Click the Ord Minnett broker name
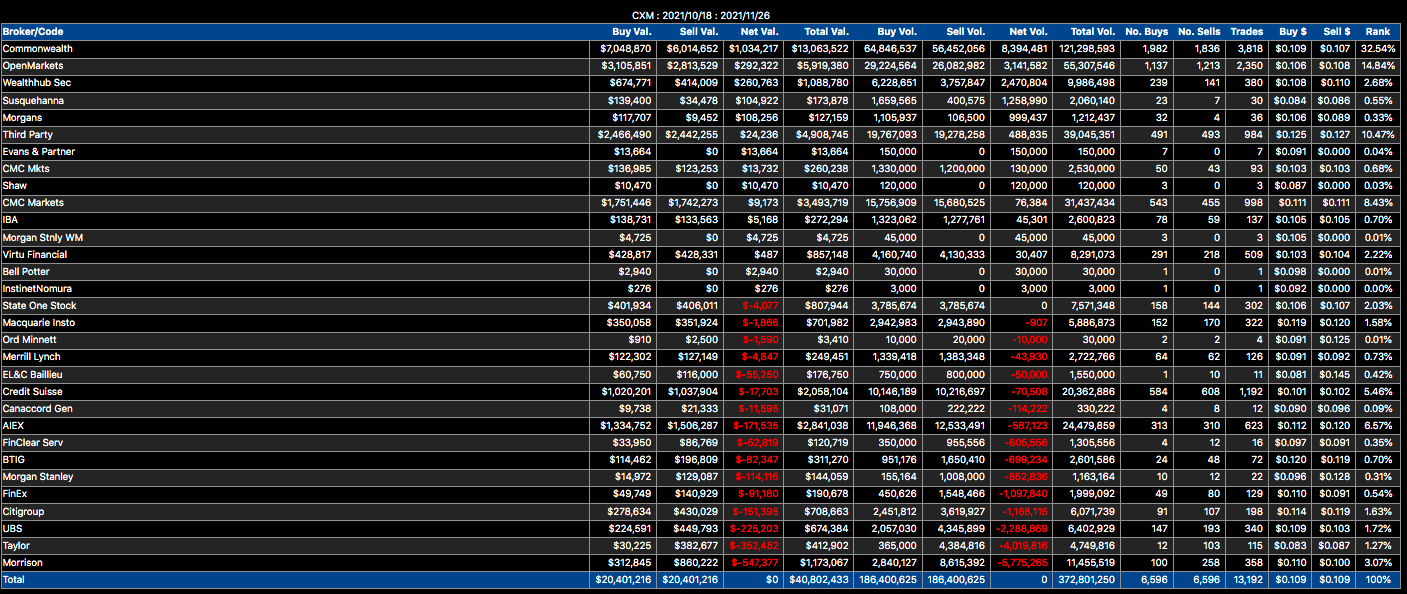1407x594 pixels. tap(29, 340)
